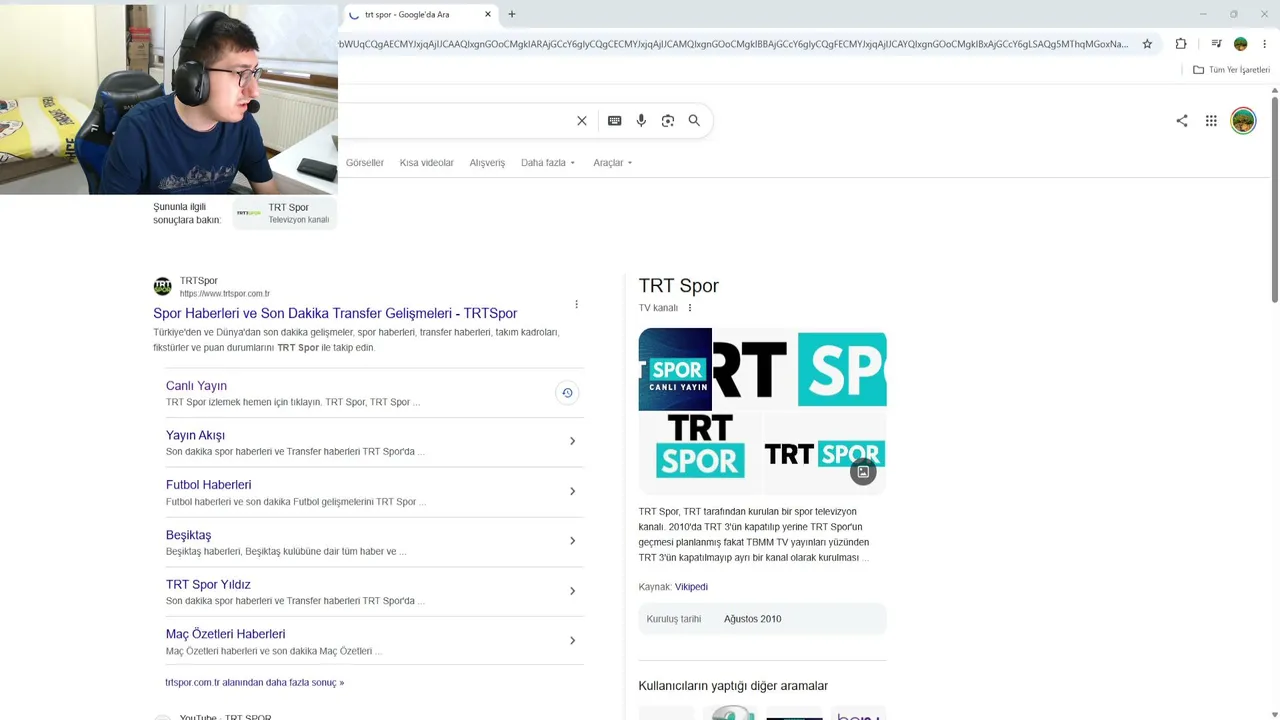Clear the search box with the X

582,121
